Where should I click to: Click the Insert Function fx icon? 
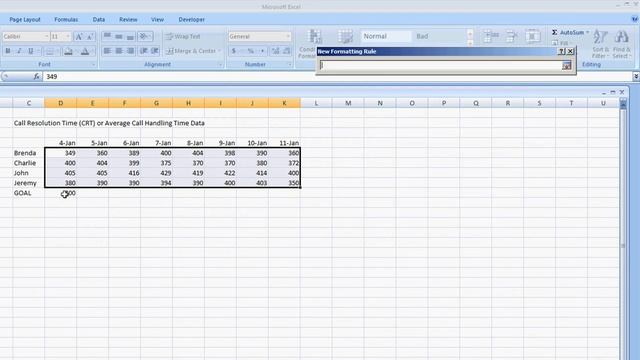(x=36, y=76)
